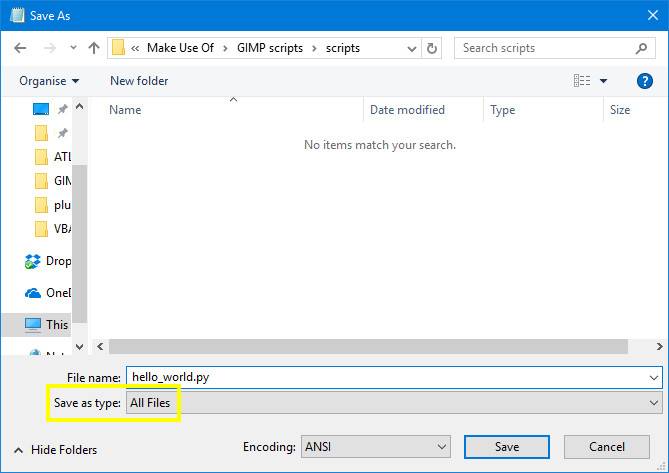Click the Notepad icon in title bar
This screenshot has height=473, width=669.
pyautogui.click(x=17, y=15)
